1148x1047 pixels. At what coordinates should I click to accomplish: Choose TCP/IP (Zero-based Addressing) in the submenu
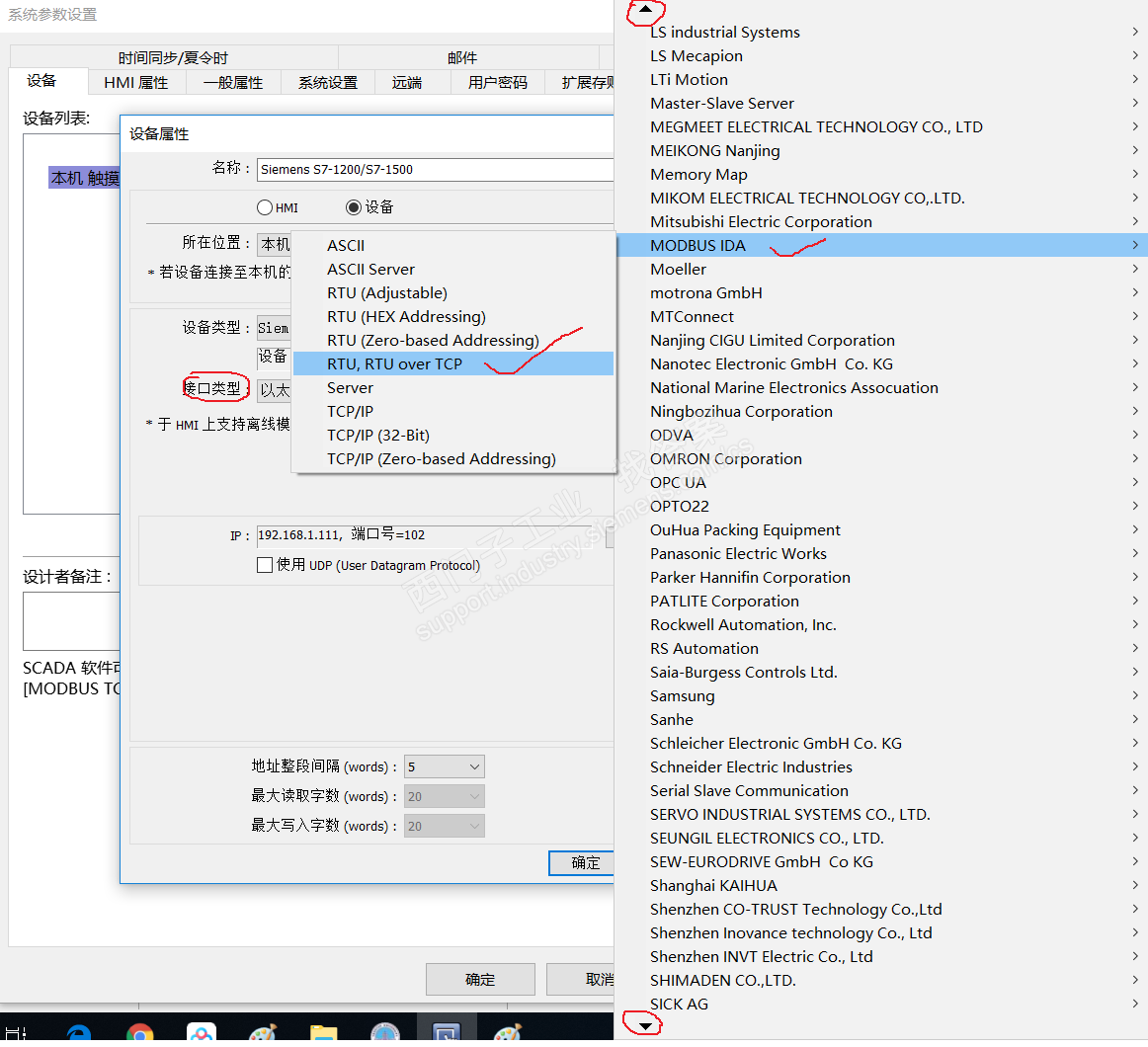[453, 458]
